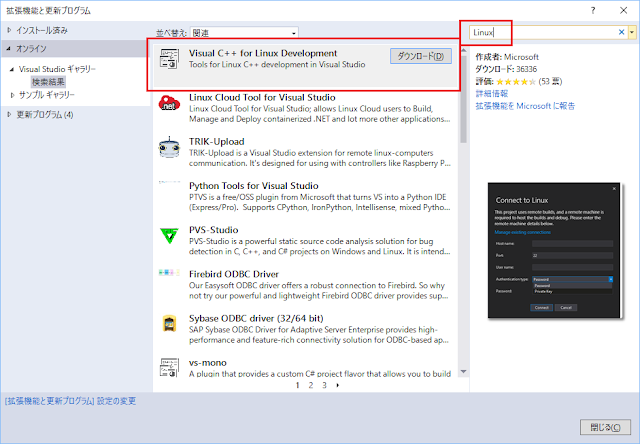Click the Linux Cloud Tool red .net icon

[x=169, y=103]
